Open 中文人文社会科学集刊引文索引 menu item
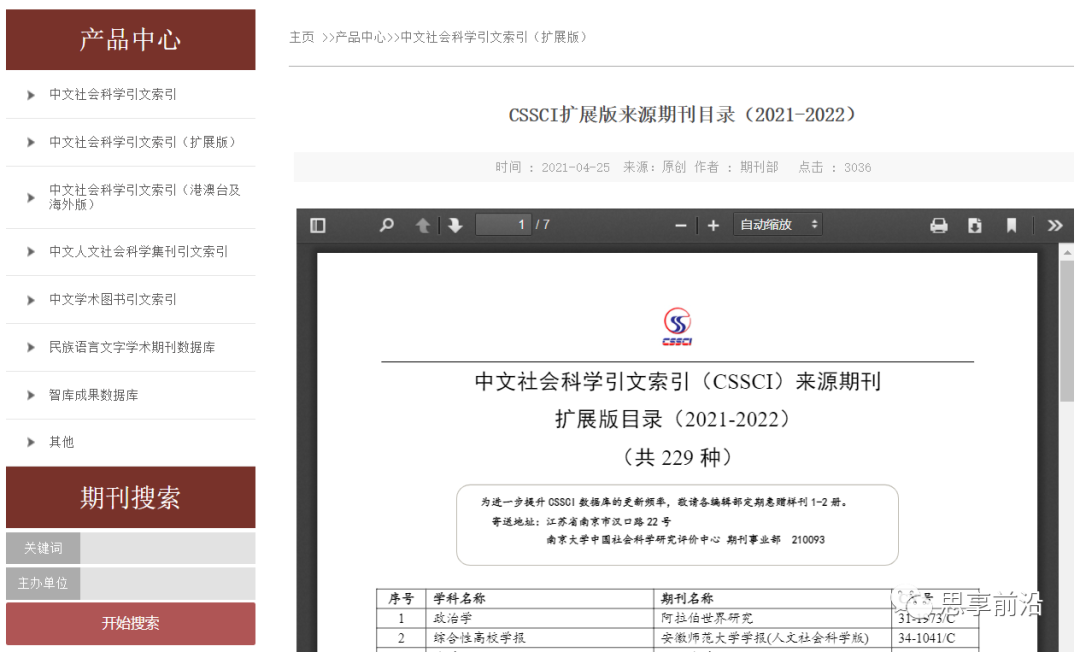1080x652 pixels. tap(138, 251)
